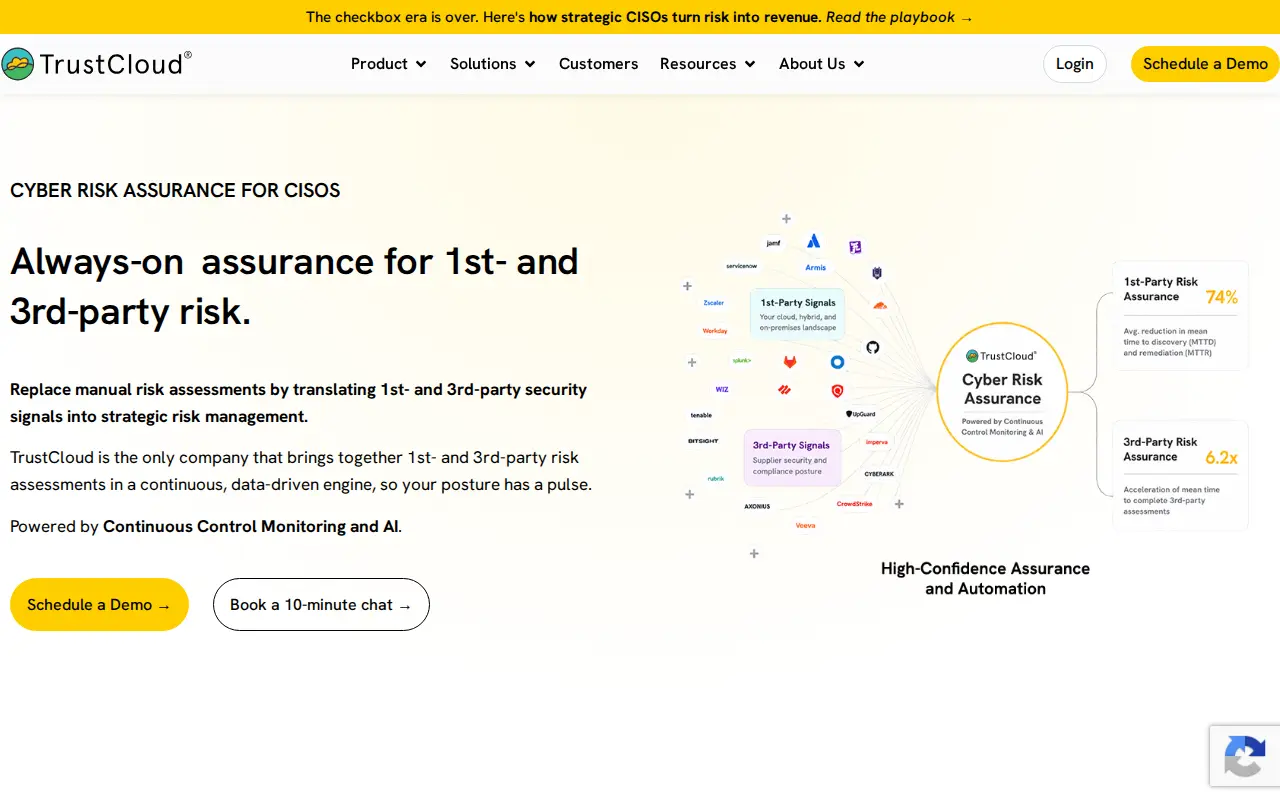Viewport: 1280px width, 800px height.
Task: Expand the Product menu chevron
Action: (421, 64)
